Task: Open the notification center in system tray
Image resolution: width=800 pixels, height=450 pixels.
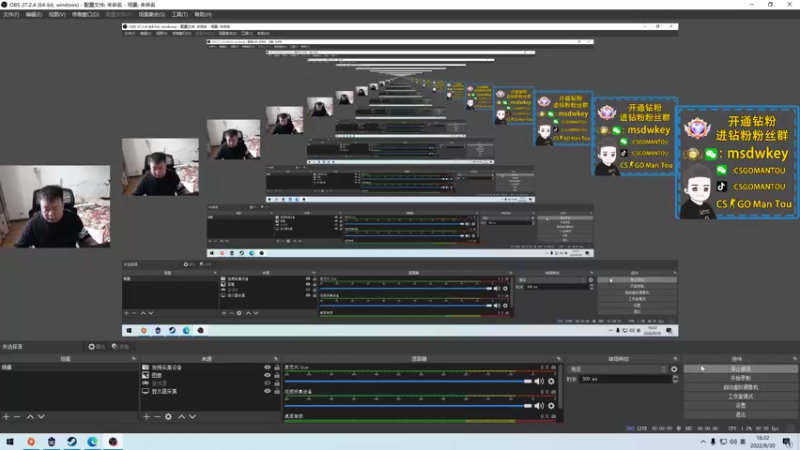Action: [787, 442]
